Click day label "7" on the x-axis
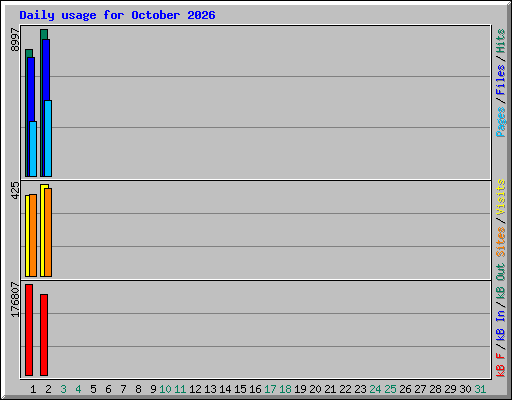Screen dimensions: 512x400 point(123,389)
